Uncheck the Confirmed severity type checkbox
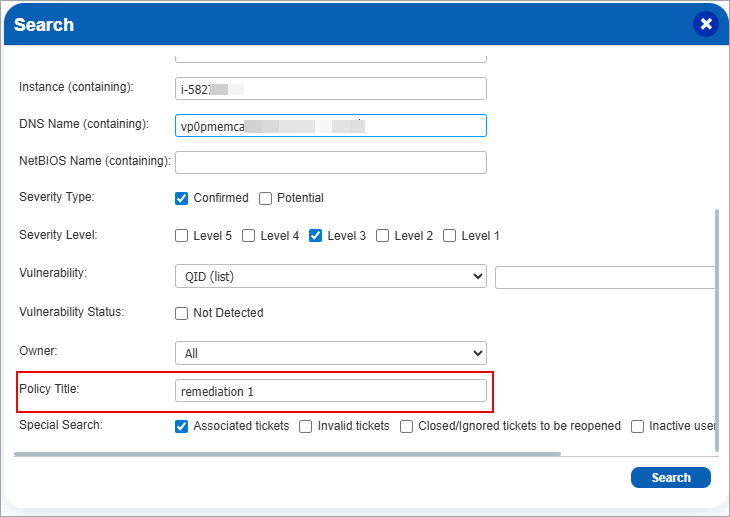 tap(182, 198)
